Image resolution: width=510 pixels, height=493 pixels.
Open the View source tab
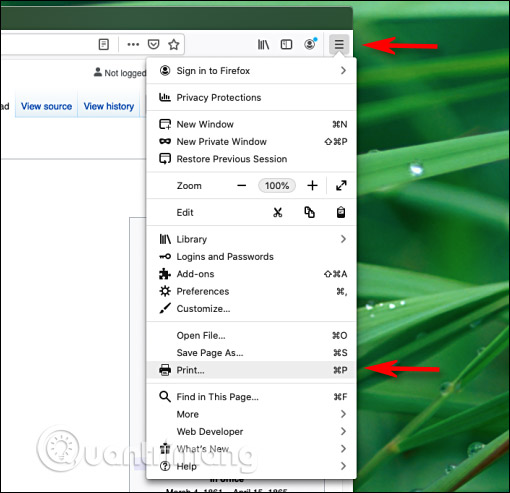[46, 106]
